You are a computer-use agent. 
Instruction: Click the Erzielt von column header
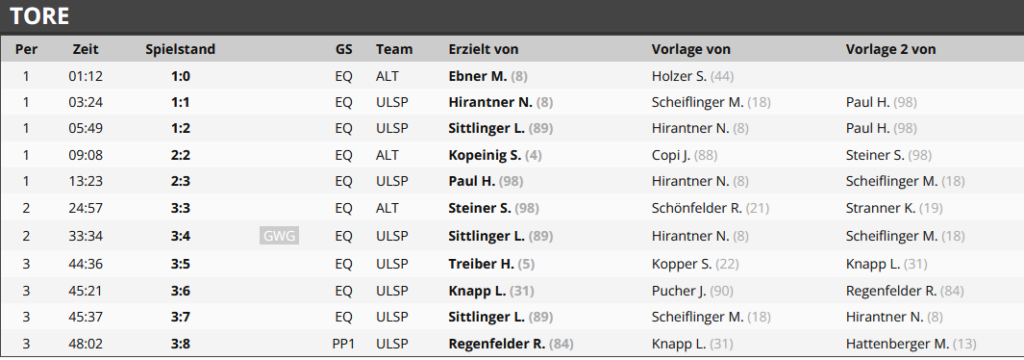point(484,49)
